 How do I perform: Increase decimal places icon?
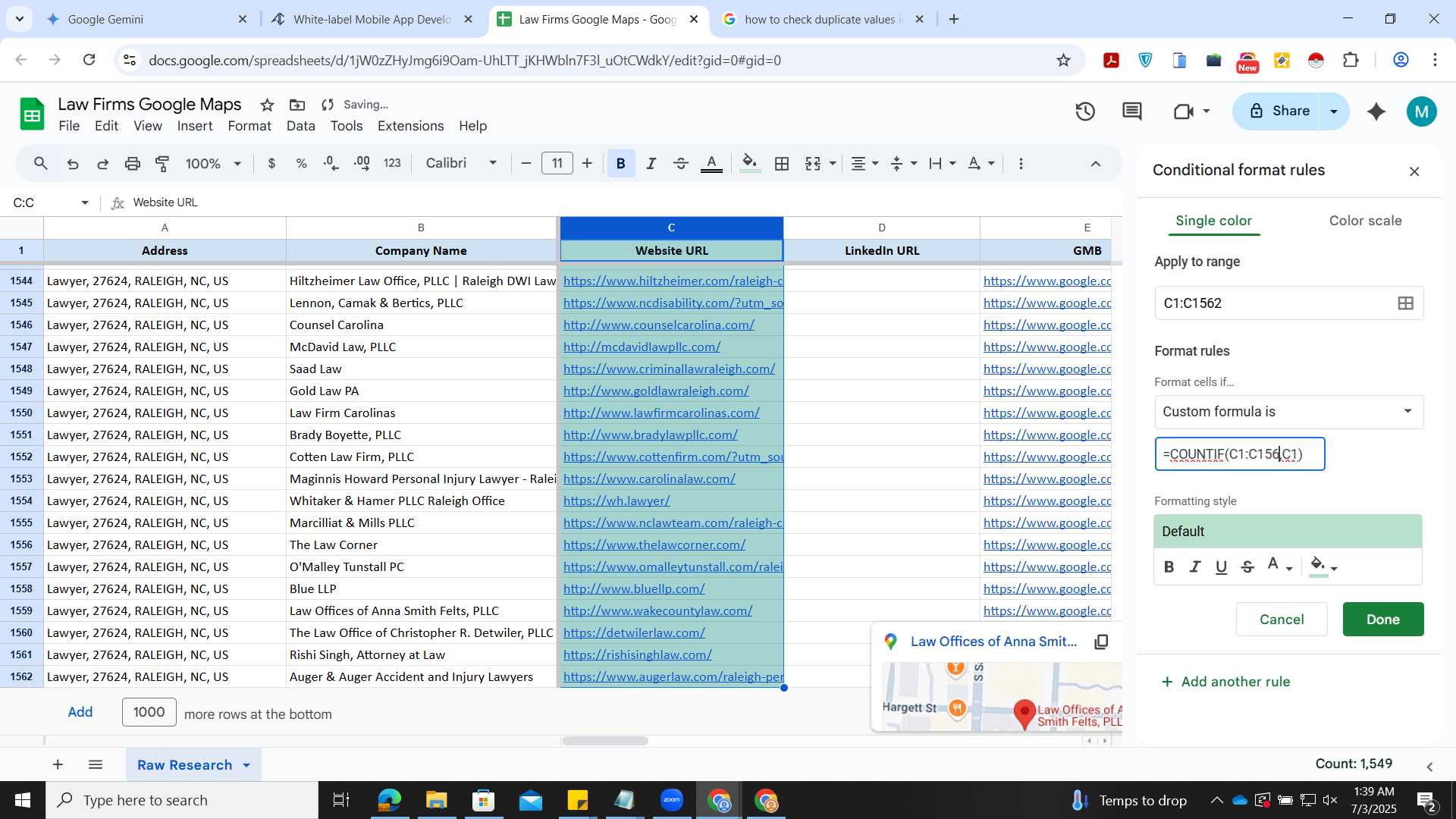pos(362,164)
